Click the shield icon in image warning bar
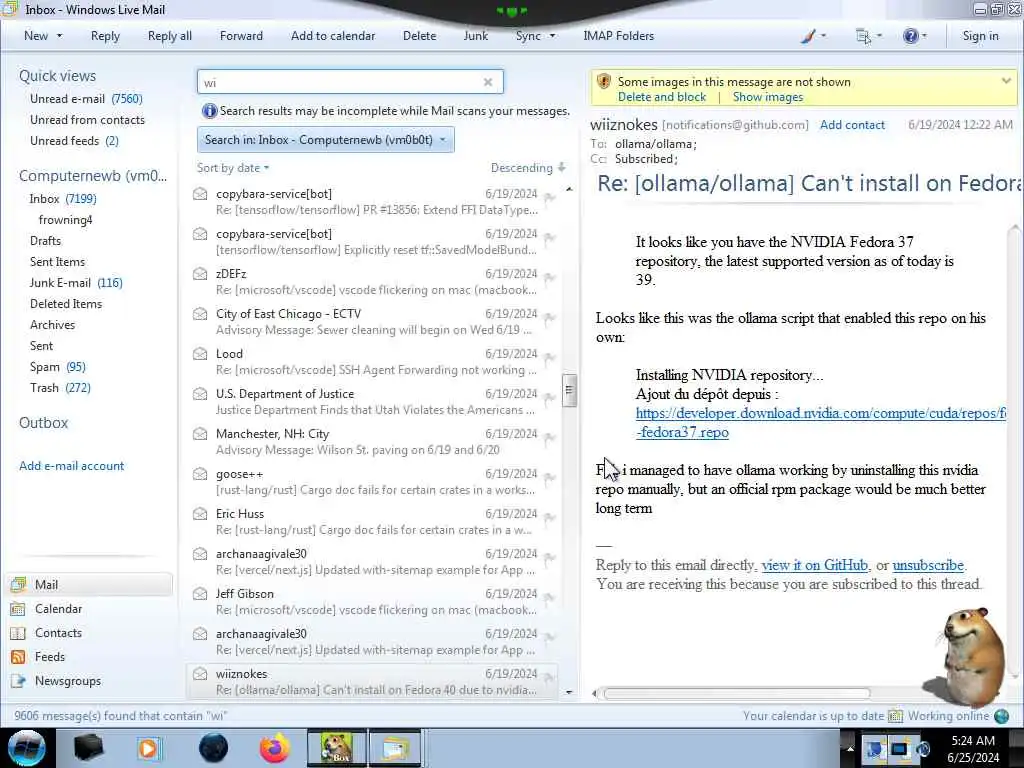The height and width of the screenshot is (768, 1024). (x=603, y=82)
